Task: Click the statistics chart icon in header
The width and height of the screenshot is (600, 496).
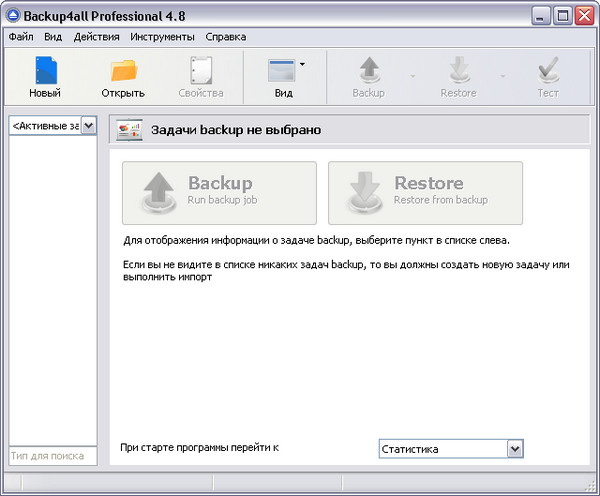Action: (x=129, y=130)
